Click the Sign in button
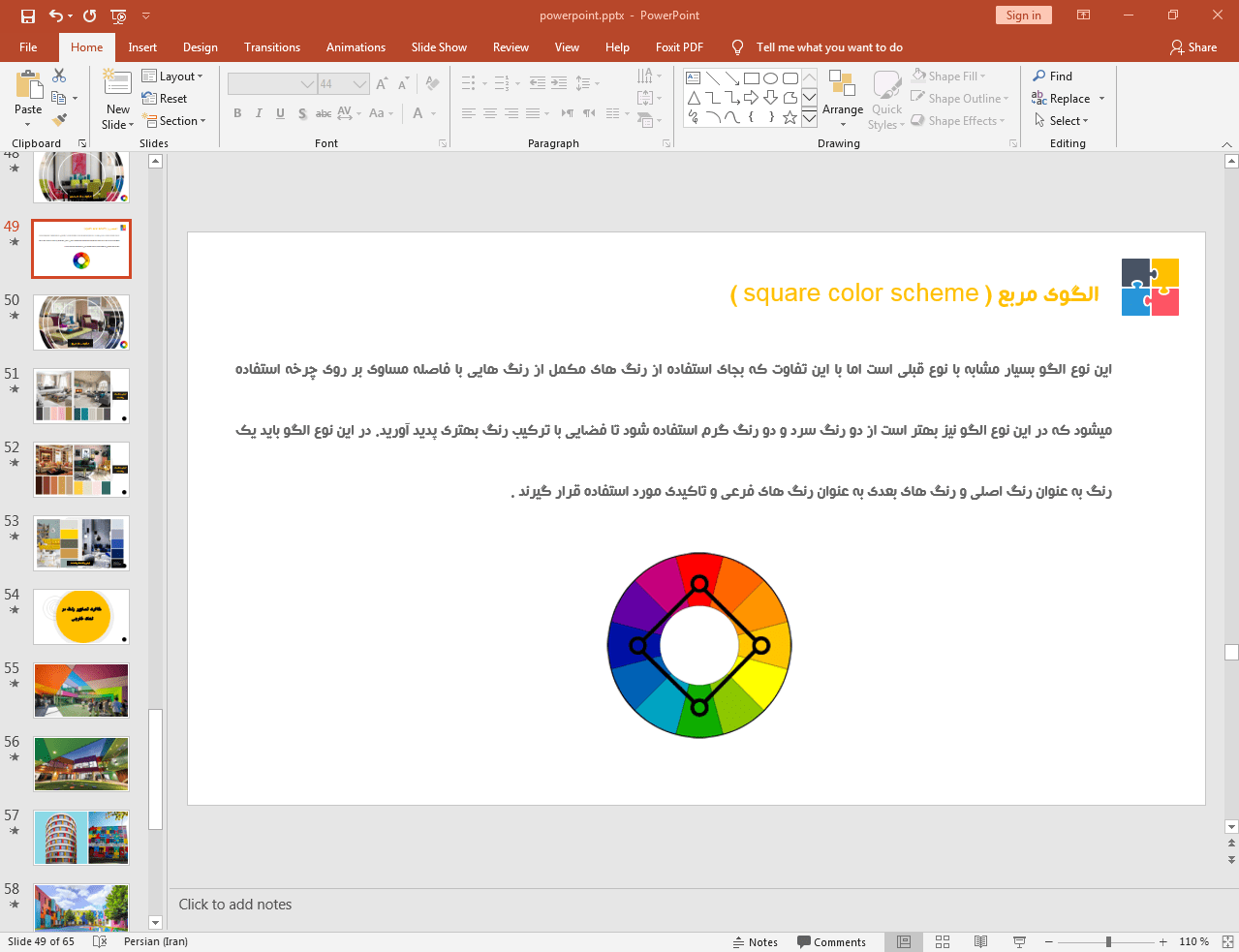This screenshot has width=1239, height=952. (x=1023, y=15)
